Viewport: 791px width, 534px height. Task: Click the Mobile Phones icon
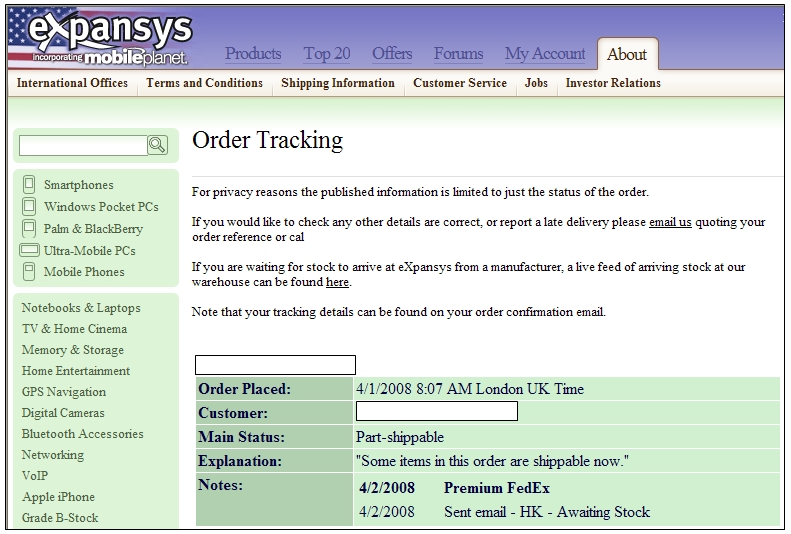(29, 271)
